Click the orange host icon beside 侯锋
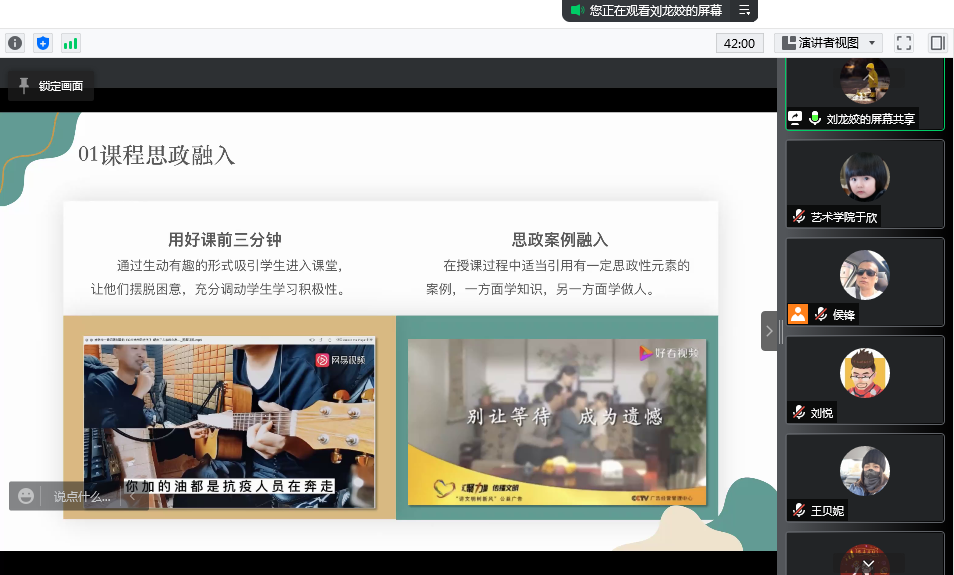This screenshot has height=575, width=954. 798,314
